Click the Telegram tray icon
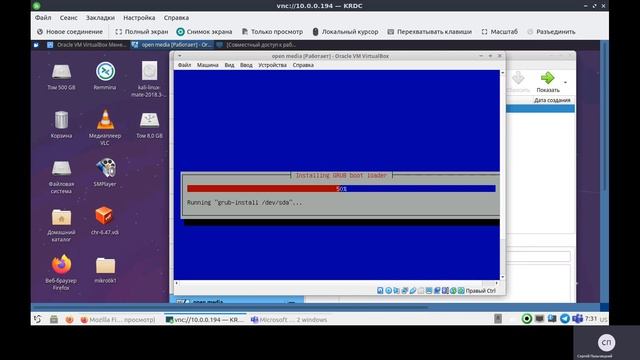 (x=565, y=318)
